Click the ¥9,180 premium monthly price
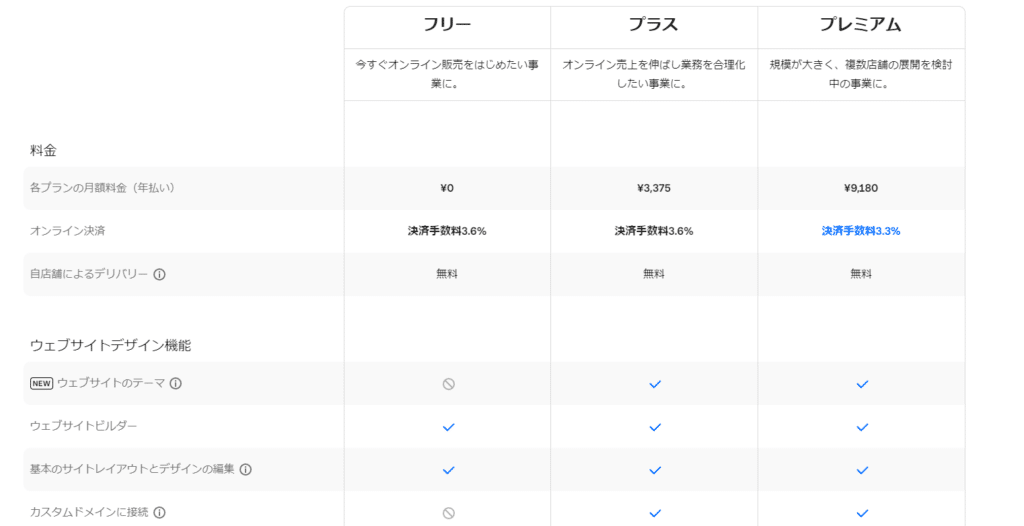 pos(861,188)
